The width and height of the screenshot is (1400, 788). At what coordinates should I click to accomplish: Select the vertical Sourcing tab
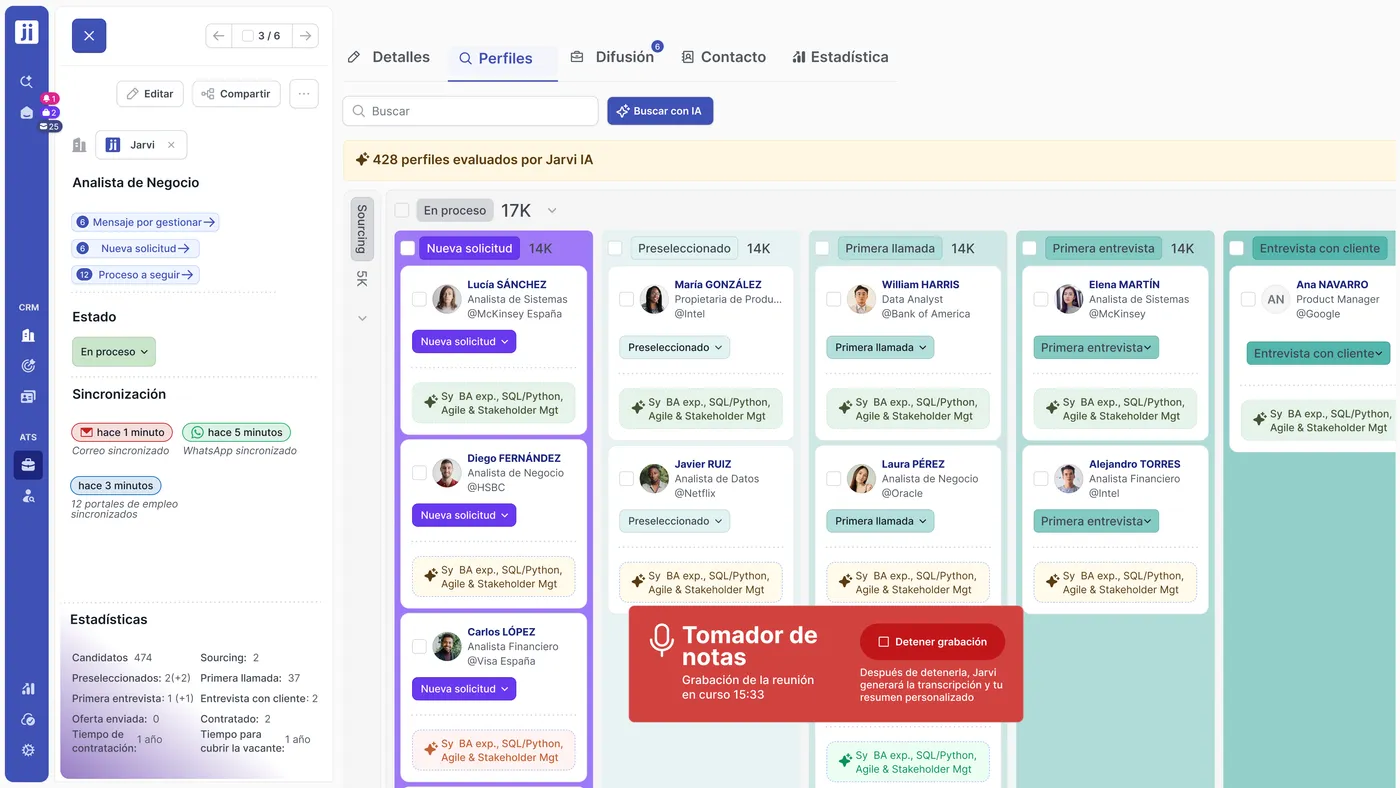(362, 229)
